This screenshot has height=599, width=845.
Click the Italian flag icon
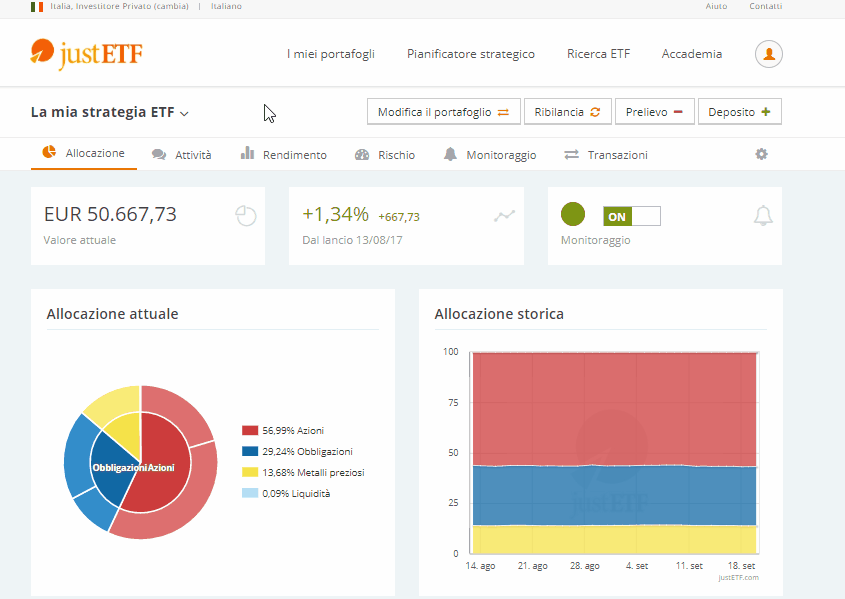click(x=36, y=6)
